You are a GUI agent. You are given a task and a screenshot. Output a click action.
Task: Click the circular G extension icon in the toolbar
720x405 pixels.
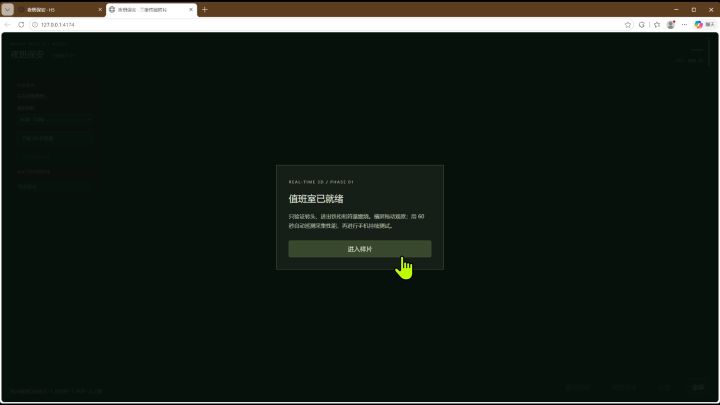click(641, 25)
